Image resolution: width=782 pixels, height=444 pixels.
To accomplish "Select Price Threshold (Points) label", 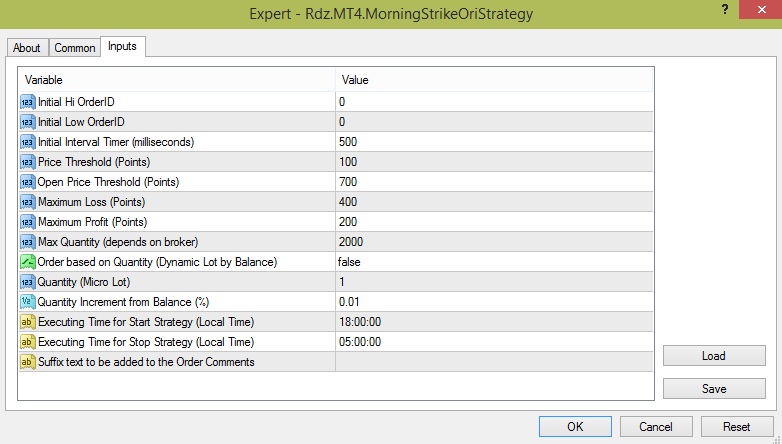I will pos(94,162).
